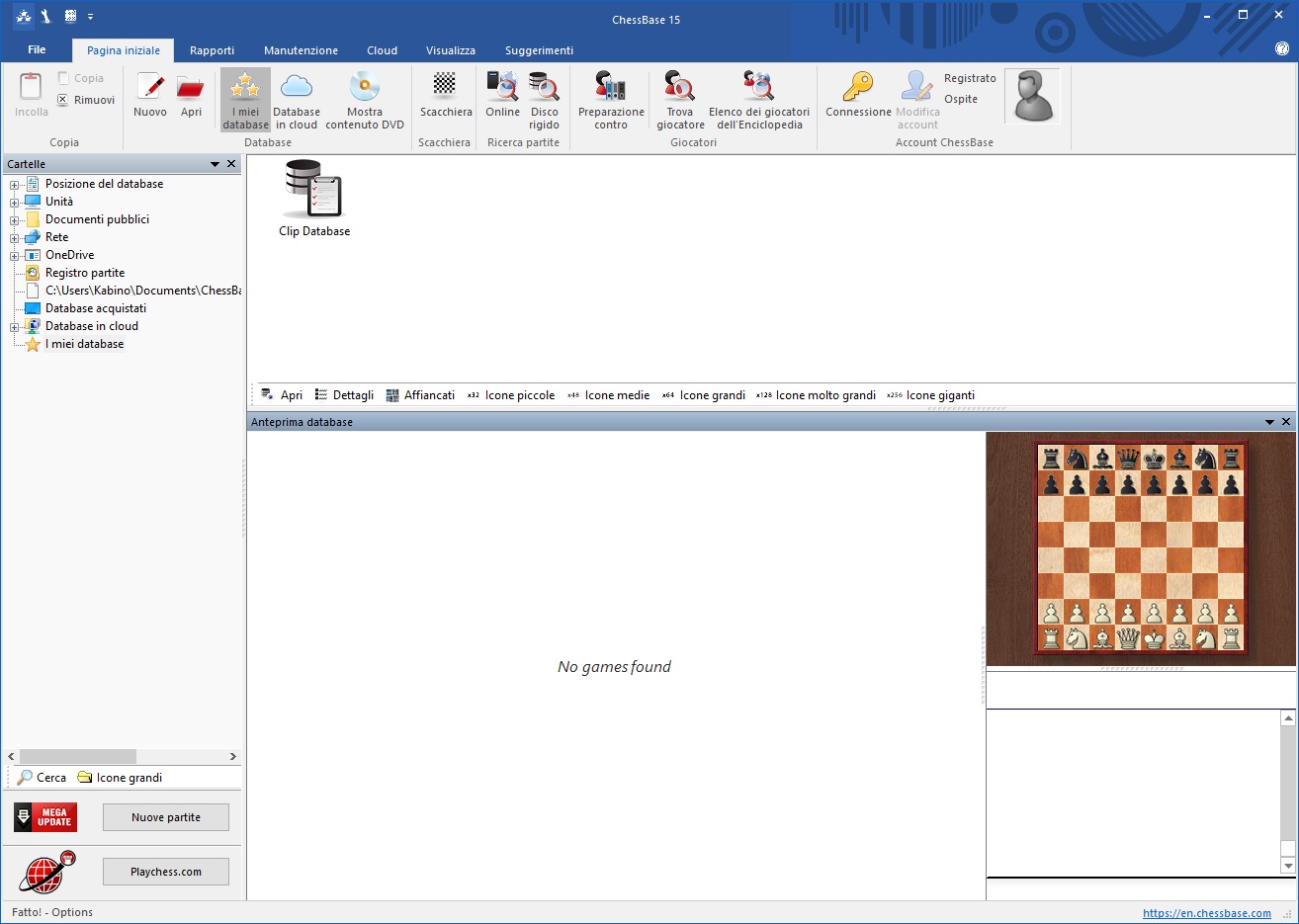Open Cartelle panel dropdown arrow
The width and height of the screenshot is (1299, 924).
click(x=215, y=164)
